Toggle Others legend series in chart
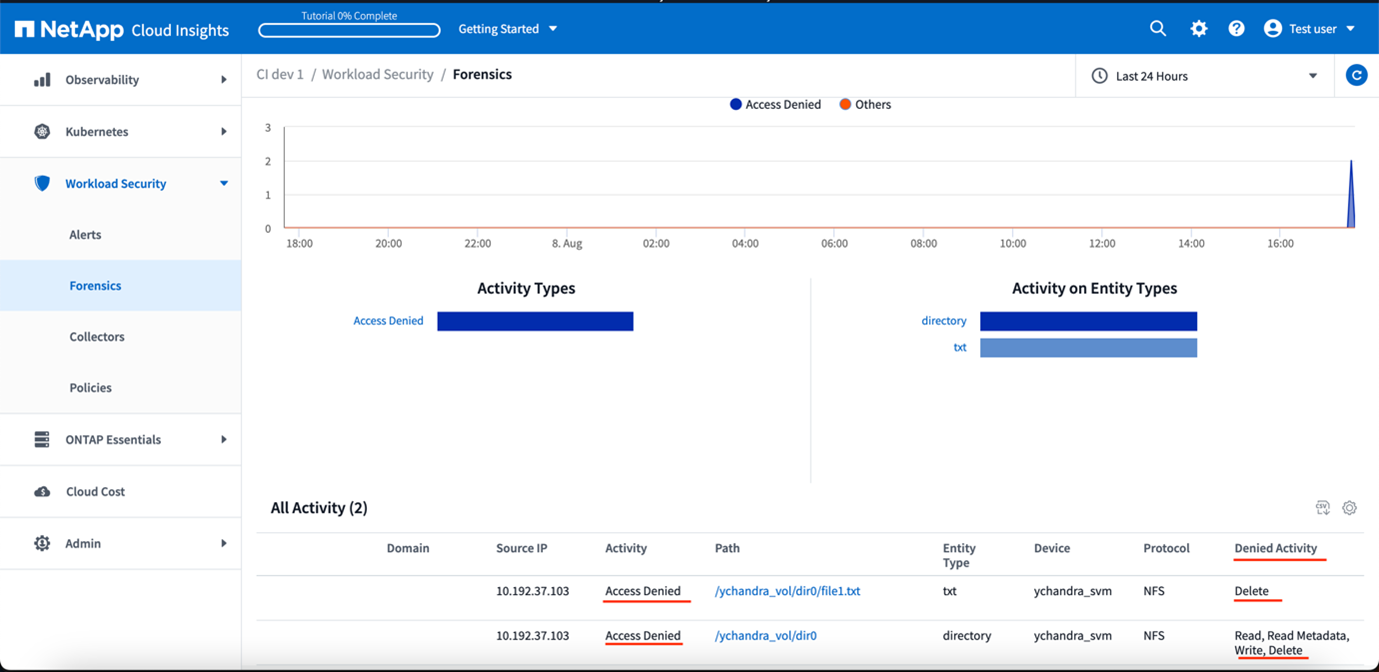Viewport: 1379px width, 672px height. [865, 105]
